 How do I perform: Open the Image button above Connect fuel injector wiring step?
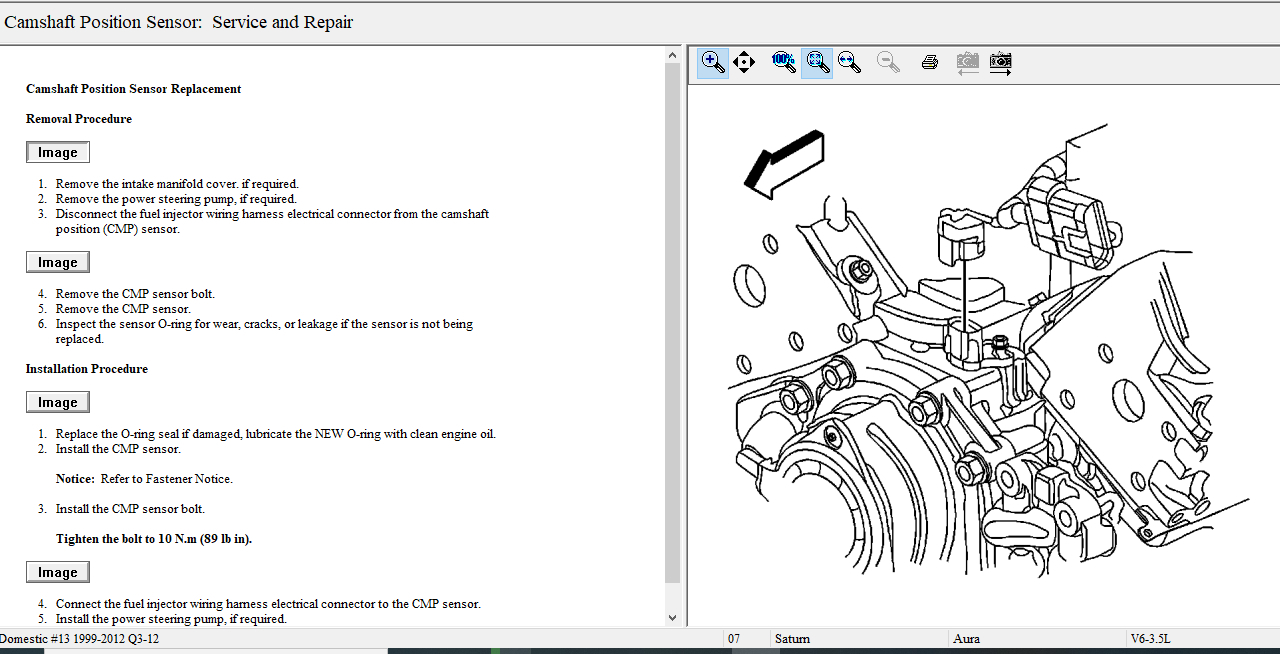(58, 572)
